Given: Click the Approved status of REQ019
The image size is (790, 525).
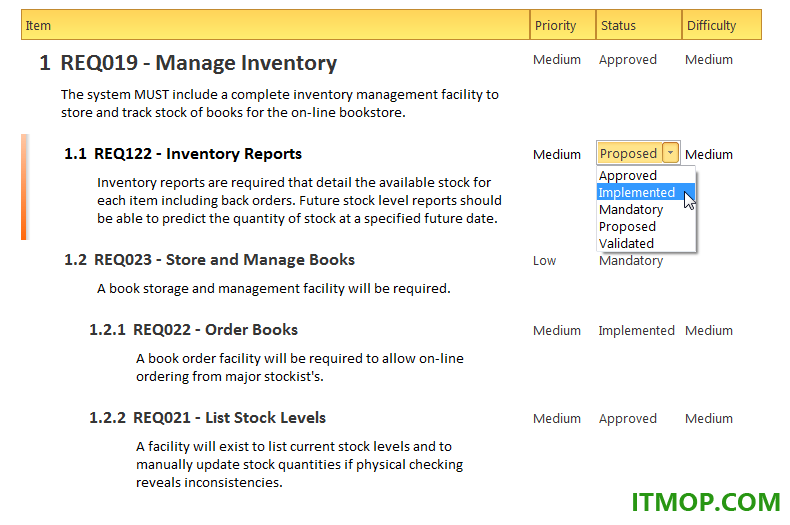Looking at the screenshot, I should [628, 60].
